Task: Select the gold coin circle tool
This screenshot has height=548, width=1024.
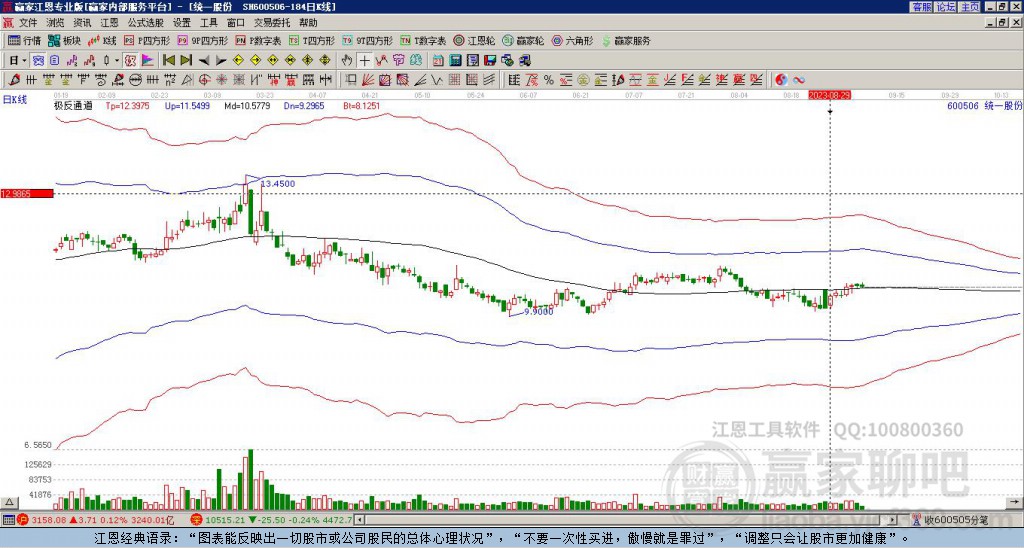Action: (x=583, y=80)
